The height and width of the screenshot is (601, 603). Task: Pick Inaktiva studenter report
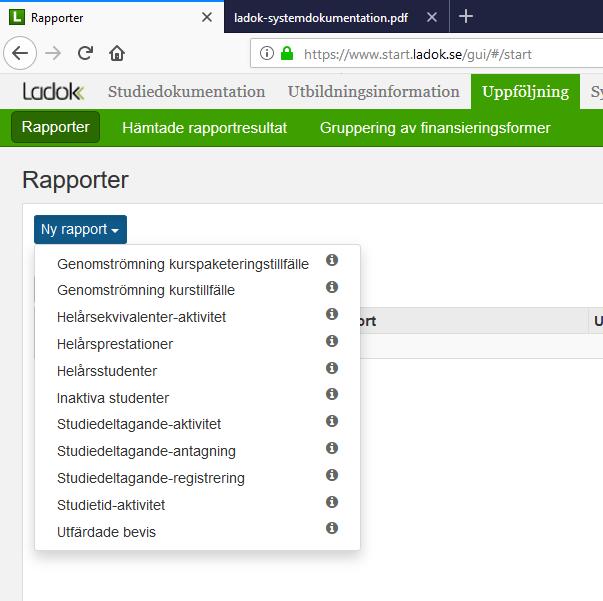(113, 398)
